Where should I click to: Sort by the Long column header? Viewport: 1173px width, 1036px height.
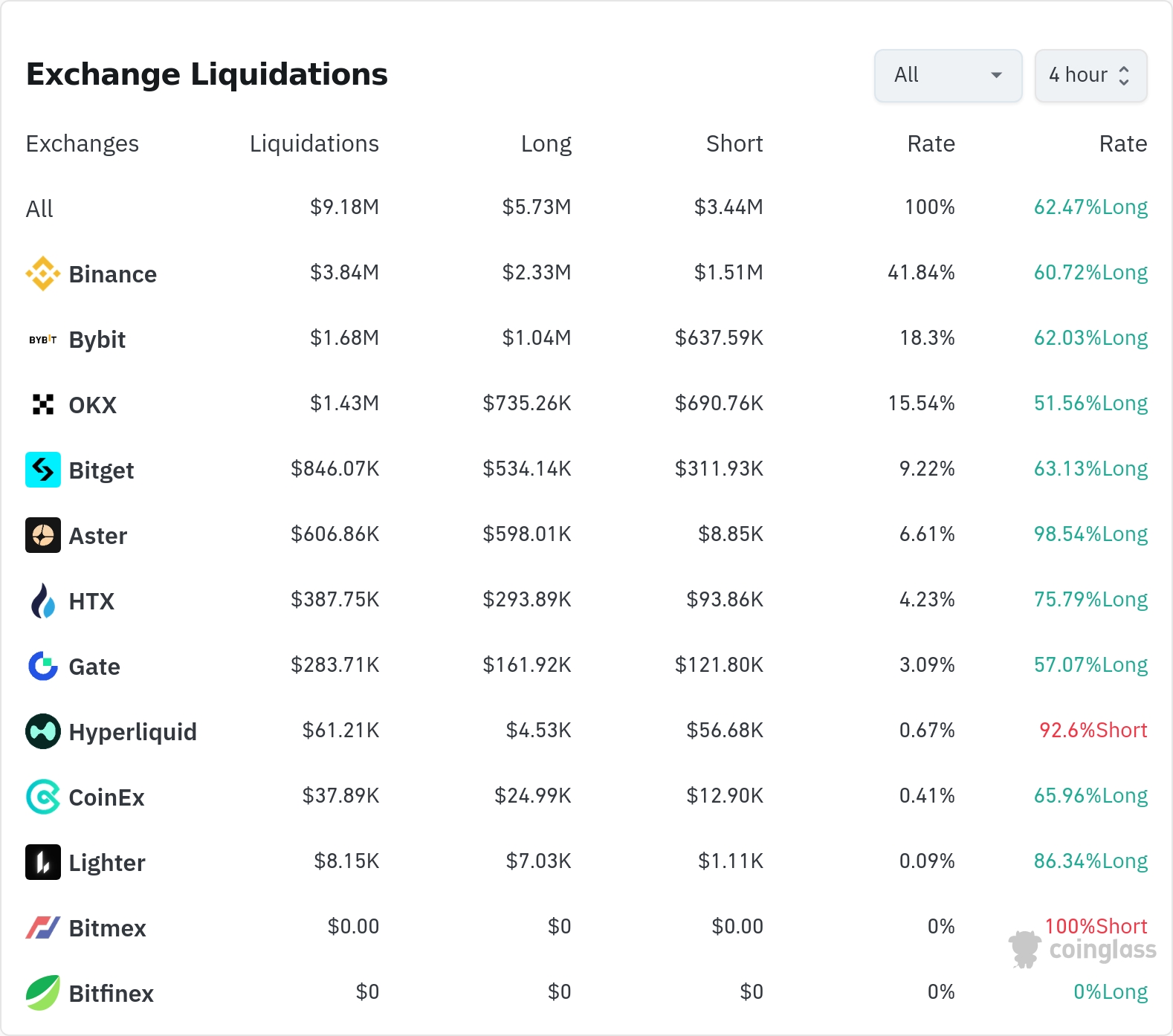click(x=546, y=143)
